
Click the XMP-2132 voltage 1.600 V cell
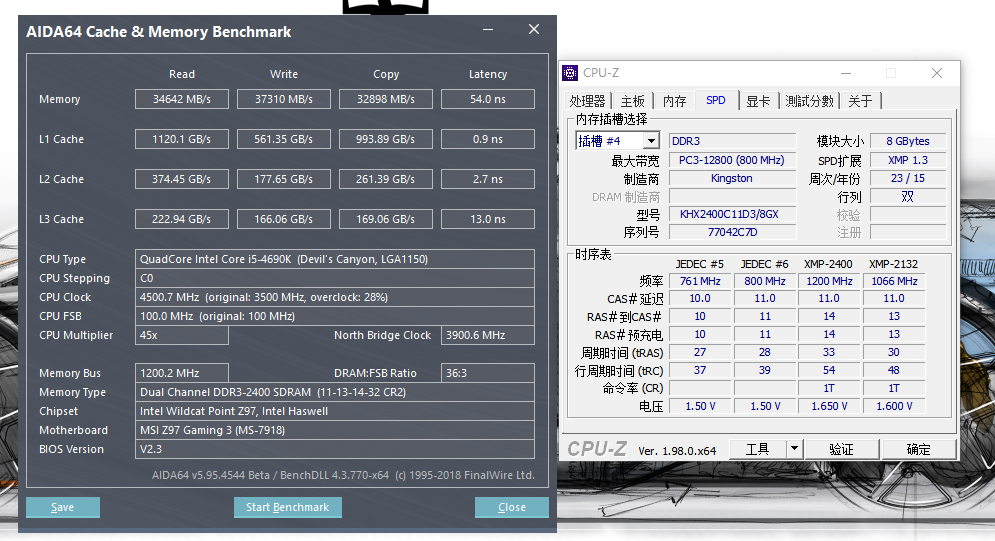tap(894, 406)
